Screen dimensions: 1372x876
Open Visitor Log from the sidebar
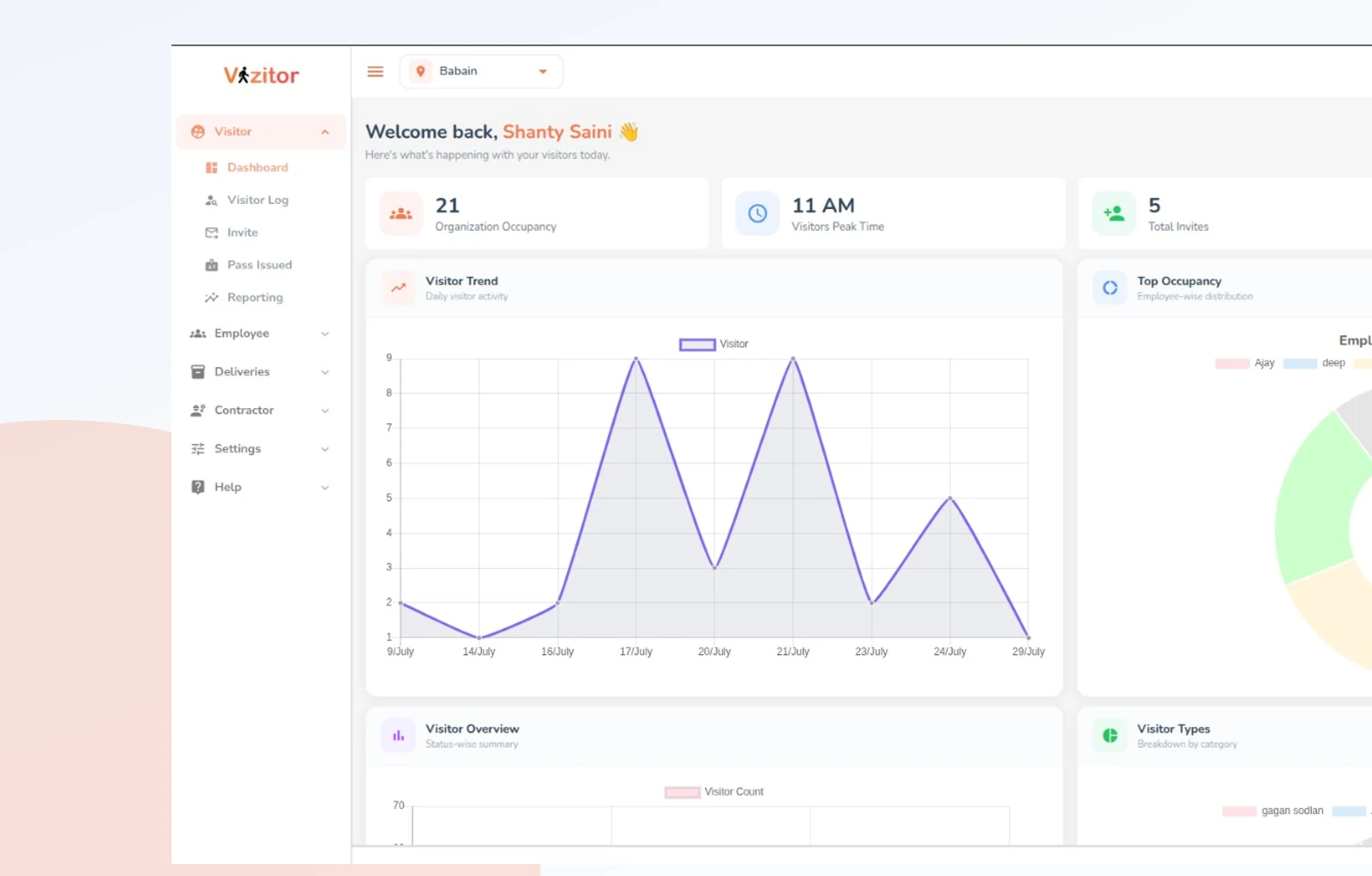tap(257, 200)
